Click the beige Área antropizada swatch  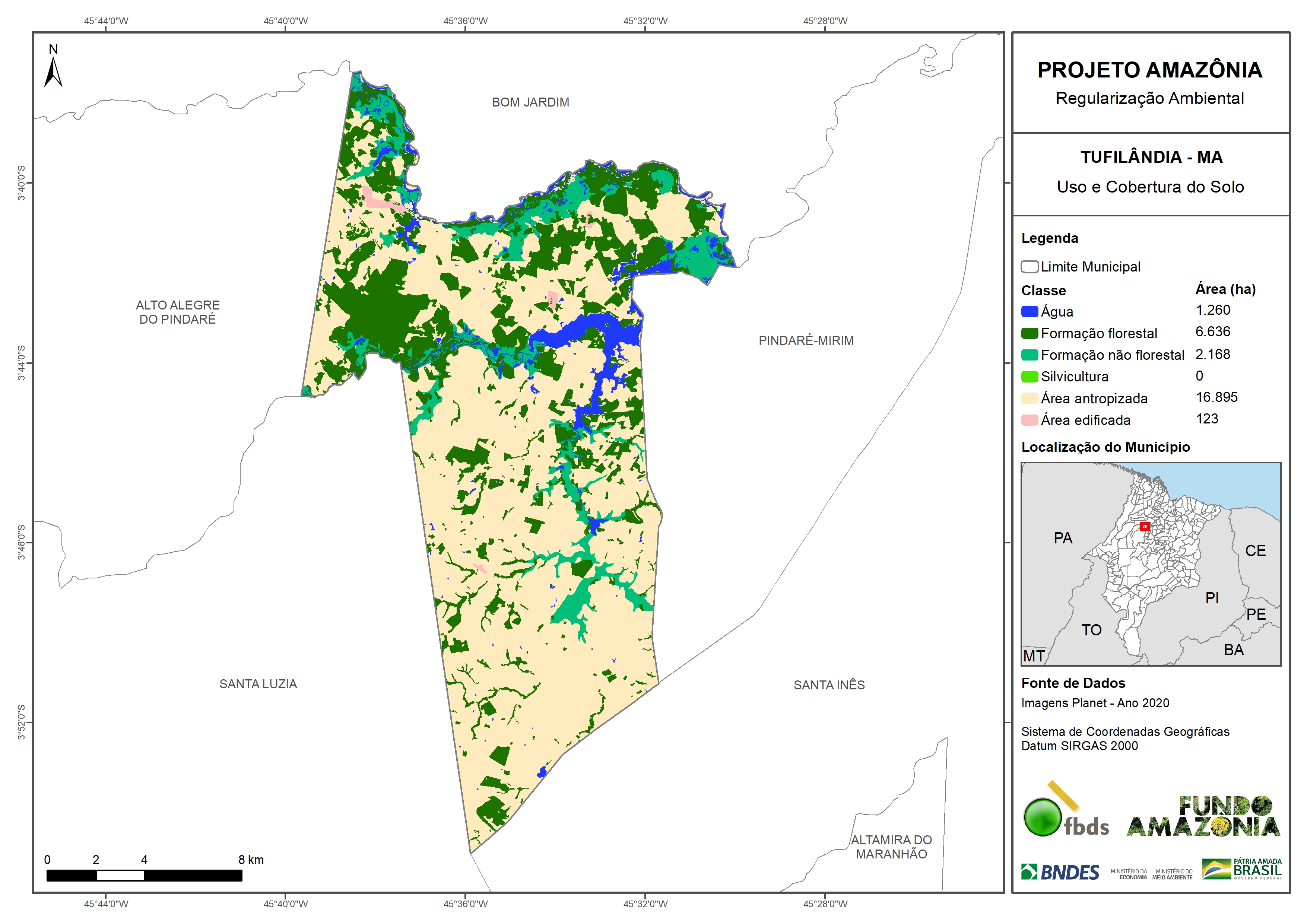1029,398
